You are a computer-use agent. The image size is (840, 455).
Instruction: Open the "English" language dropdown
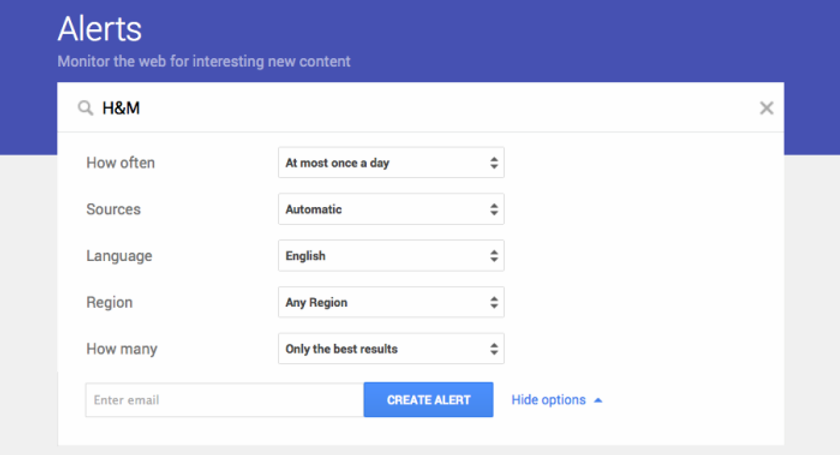coord(391,256)
